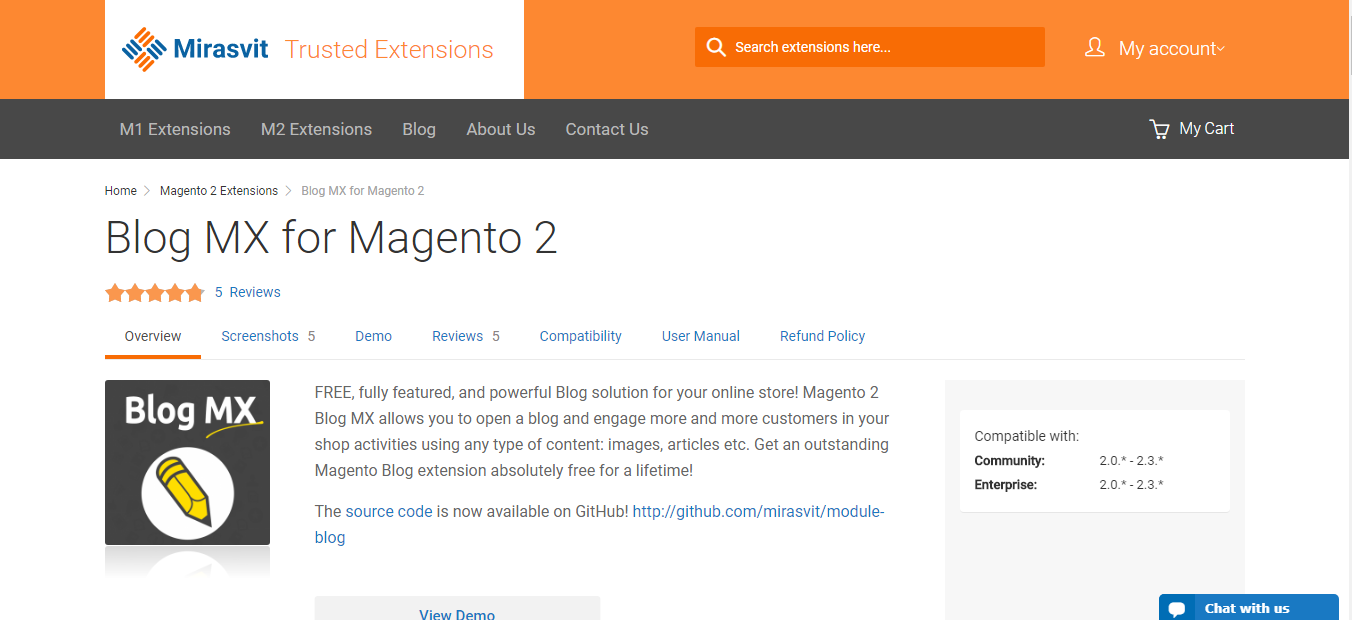Switch to the Demo tab
This screenshot has height=620, width=1352.
(x=373, y=336)
